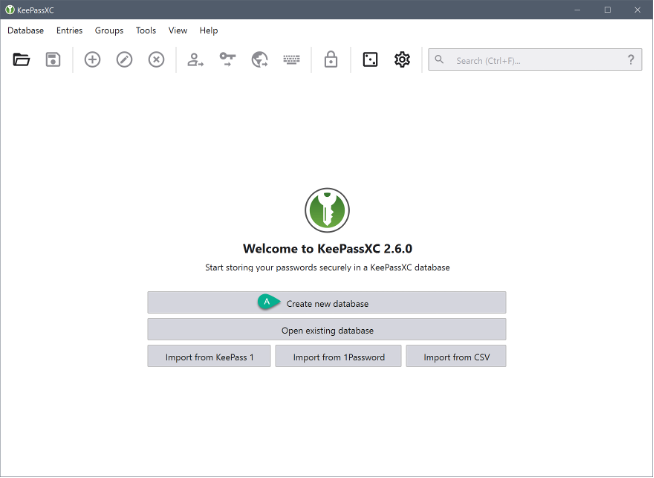Minimize the KeePassXC window
Viewport: 654px width, 478px height.
[x=577, y=10]
